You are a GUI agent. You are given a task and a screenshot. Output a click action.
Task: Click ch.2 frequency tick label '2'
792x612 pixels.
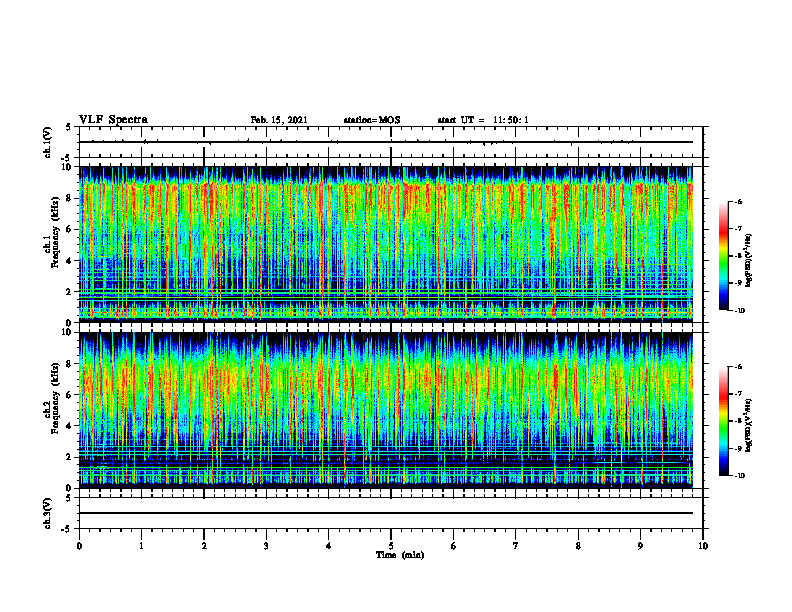coord(69,457)
